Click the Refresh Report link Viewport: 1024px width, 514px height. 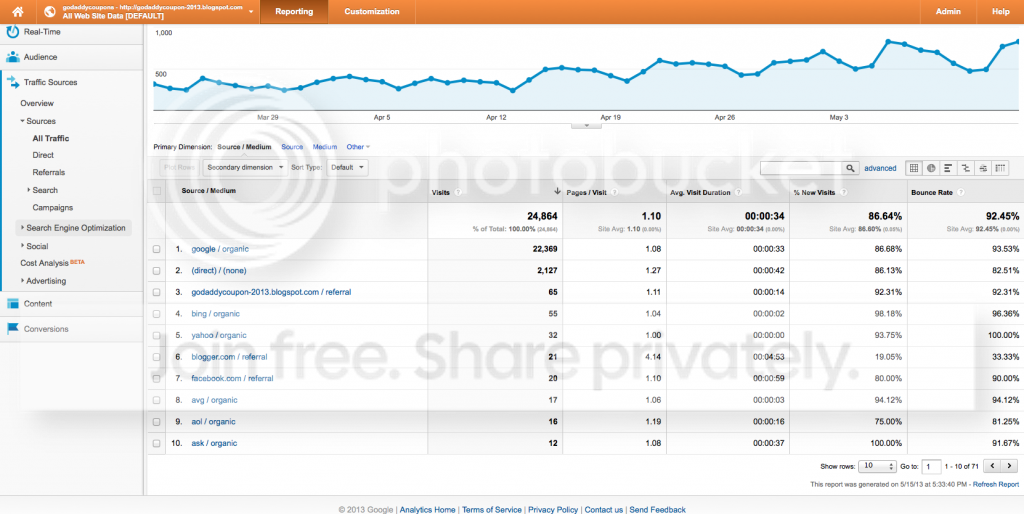pyautogui.click(x=995, y=485)
